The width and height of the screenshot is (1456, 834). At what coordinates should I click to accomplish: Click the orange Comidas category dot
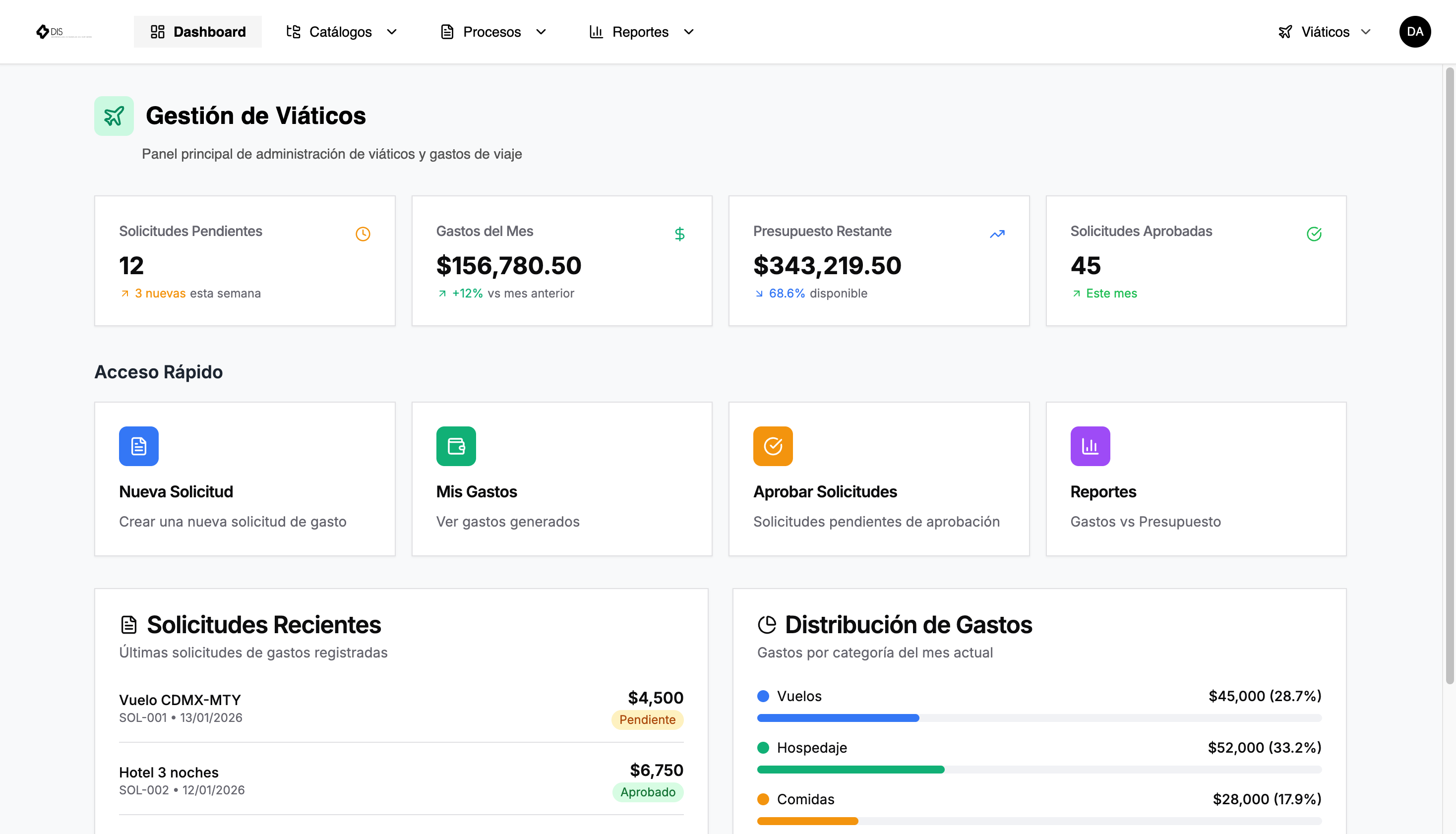(763, 799)
